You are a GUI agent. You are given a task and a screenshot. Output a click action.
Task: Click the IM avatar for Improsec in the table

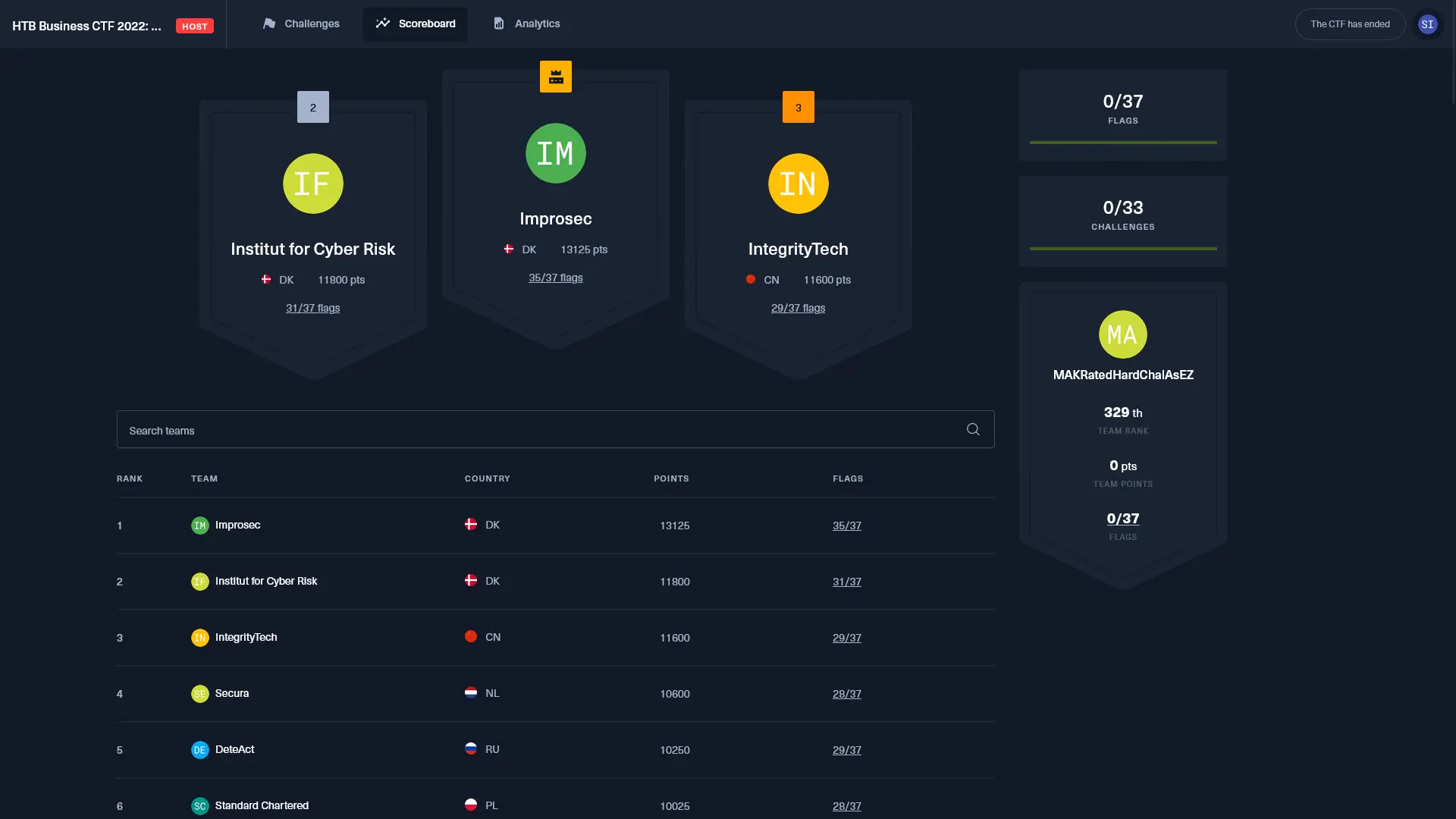click(x=199, y=525)
